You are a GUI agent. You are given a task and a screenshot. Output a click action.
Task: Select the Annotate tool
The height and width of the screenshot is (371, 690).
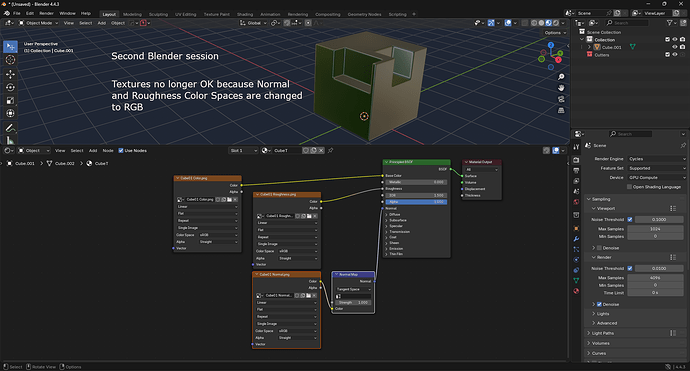[x=10, y=128]
